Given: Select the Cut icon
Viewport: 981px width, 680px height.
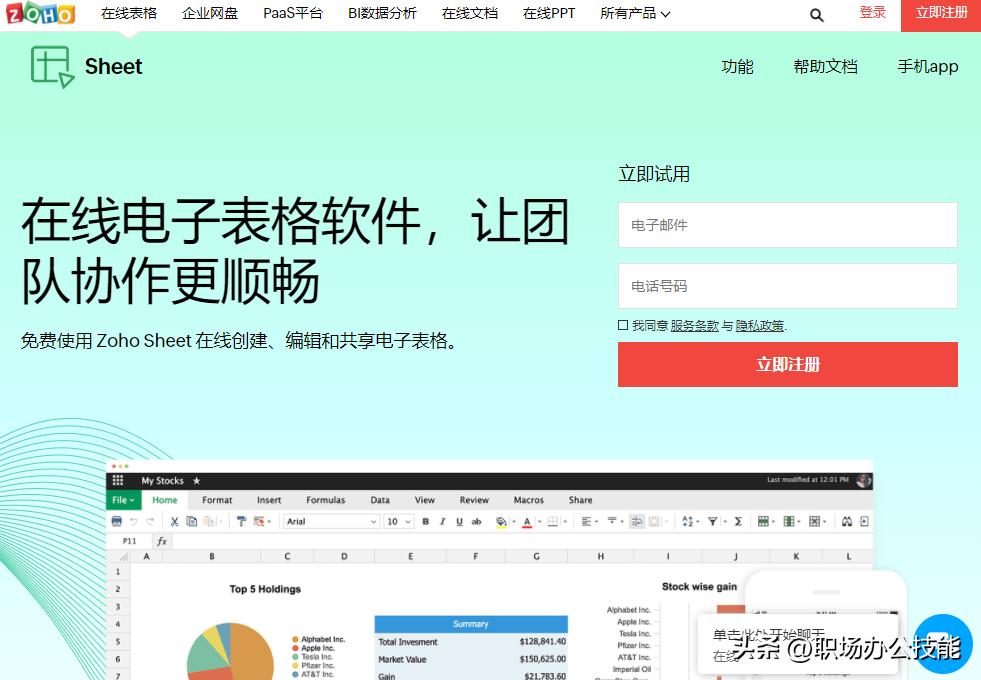Looking at the screenshot, I should click(x=174, y=521).
